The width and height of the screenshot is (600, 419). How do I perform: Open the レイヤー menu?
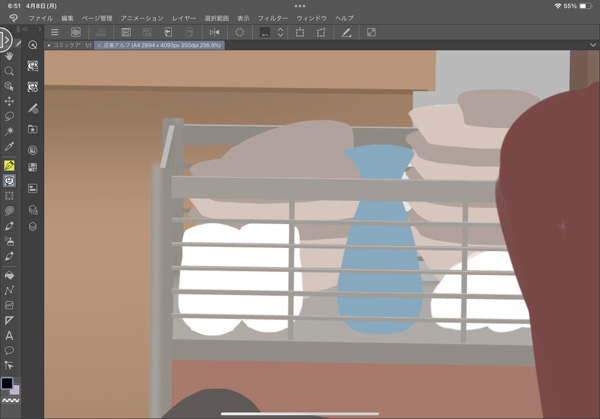coord(184,18)
